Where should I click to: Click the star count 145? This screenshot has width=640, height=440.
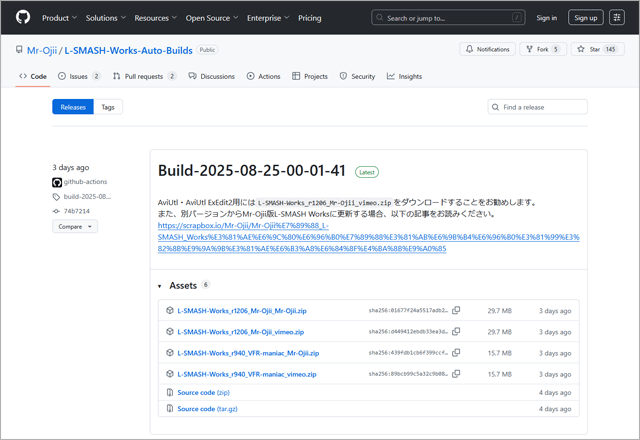610,49
